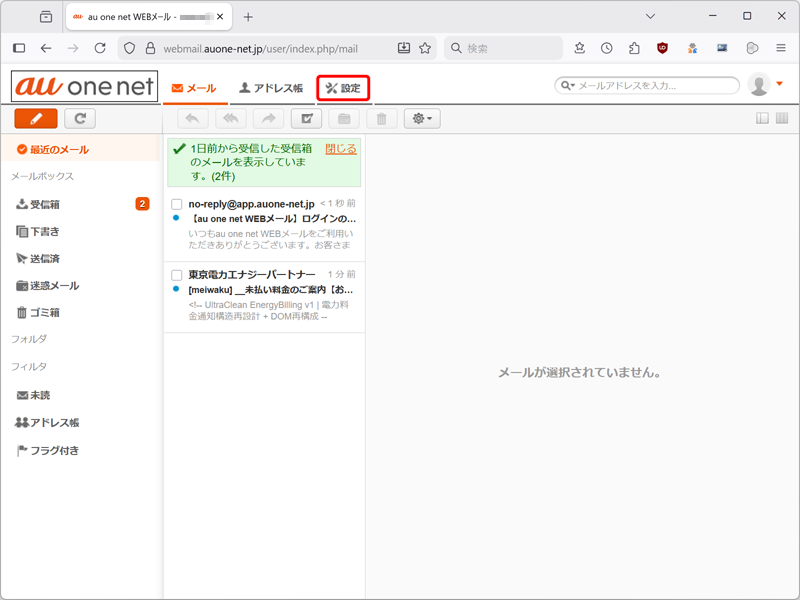Select the フラグ付き flagged filter

pyautogui.click(x=54, y=451)
